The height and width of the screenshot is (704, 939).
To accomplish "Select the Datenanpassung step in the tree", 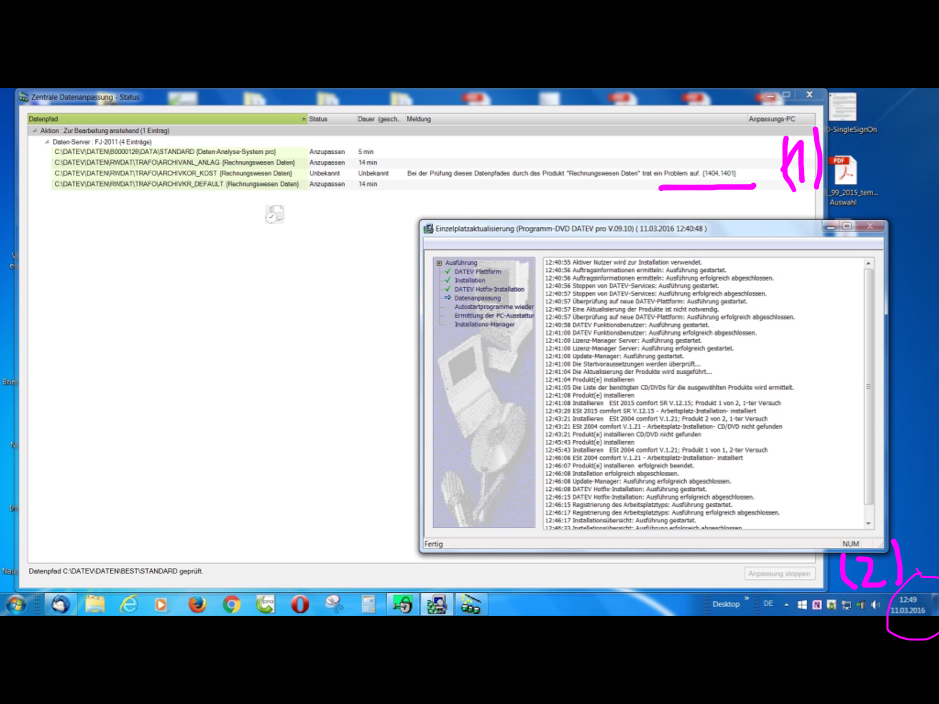I will [x=477, y=298].
